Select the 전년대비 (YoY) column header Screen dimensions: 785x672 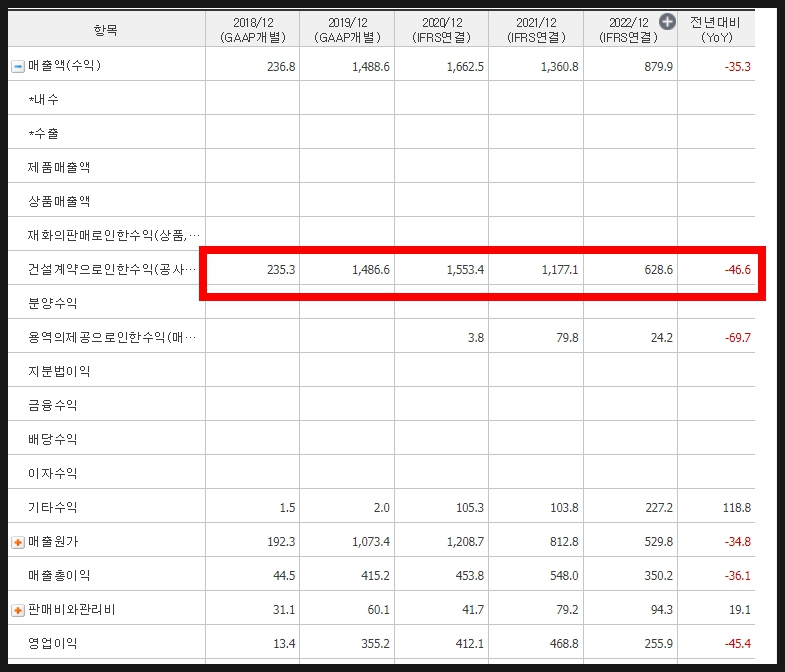(x=716, y=30)
